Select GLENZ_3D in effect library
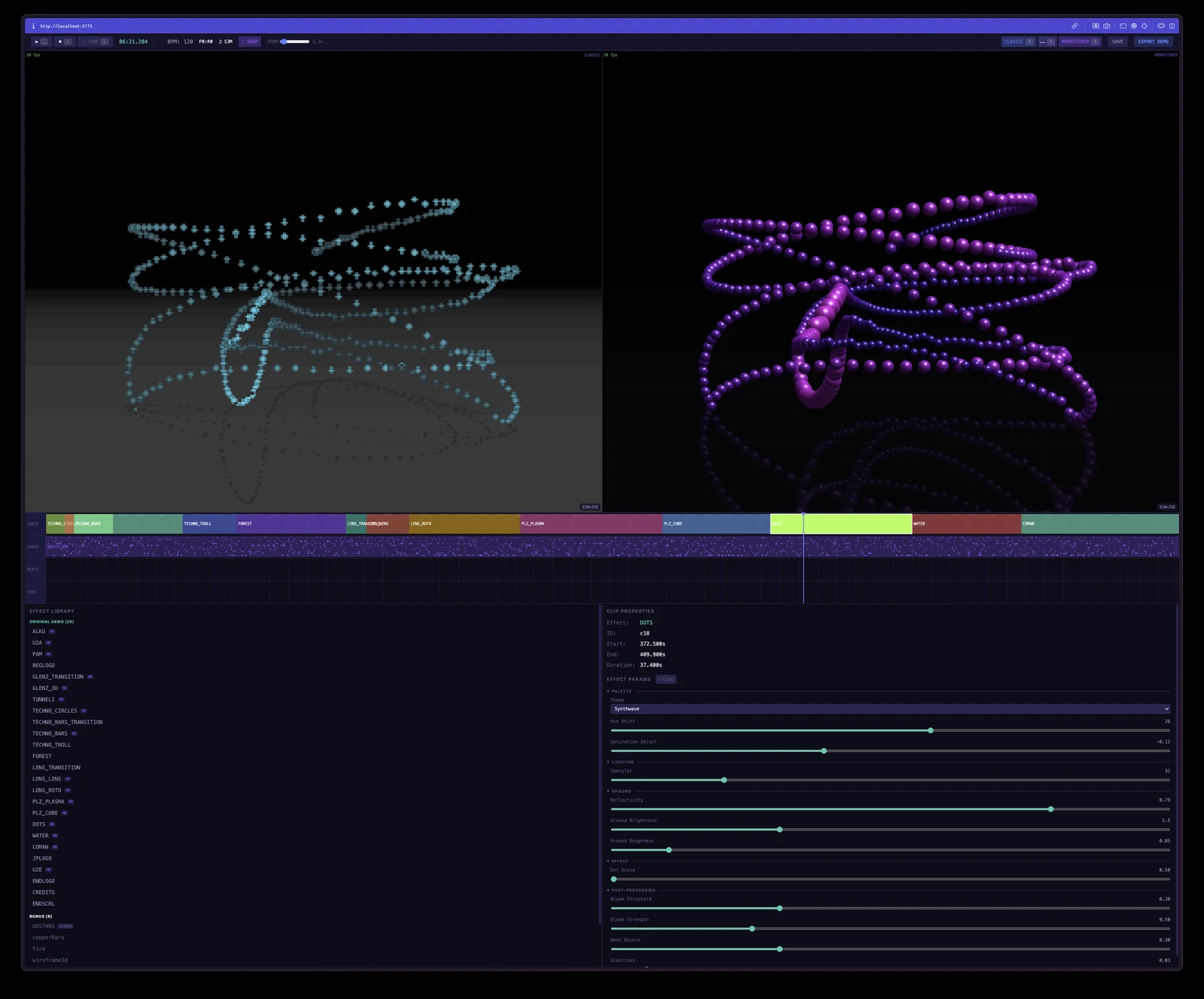Screen dimensions: 1204x999 tap(45, 688)
